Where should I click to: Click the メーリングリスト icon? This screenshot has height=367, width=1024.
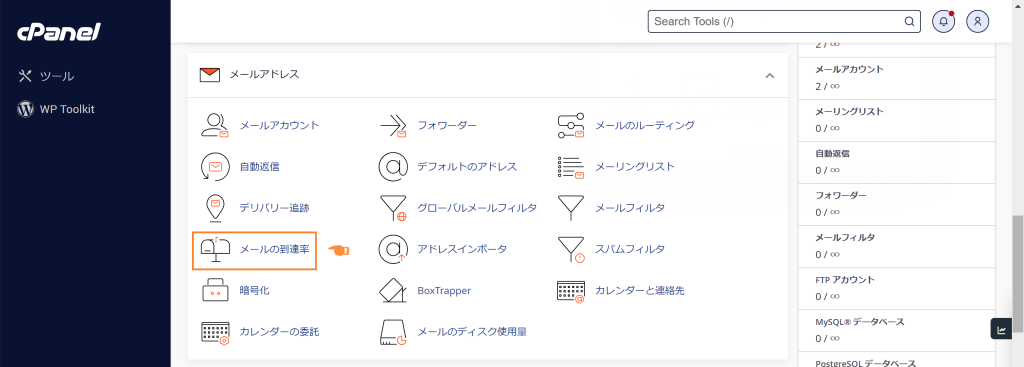coord(571,167)
